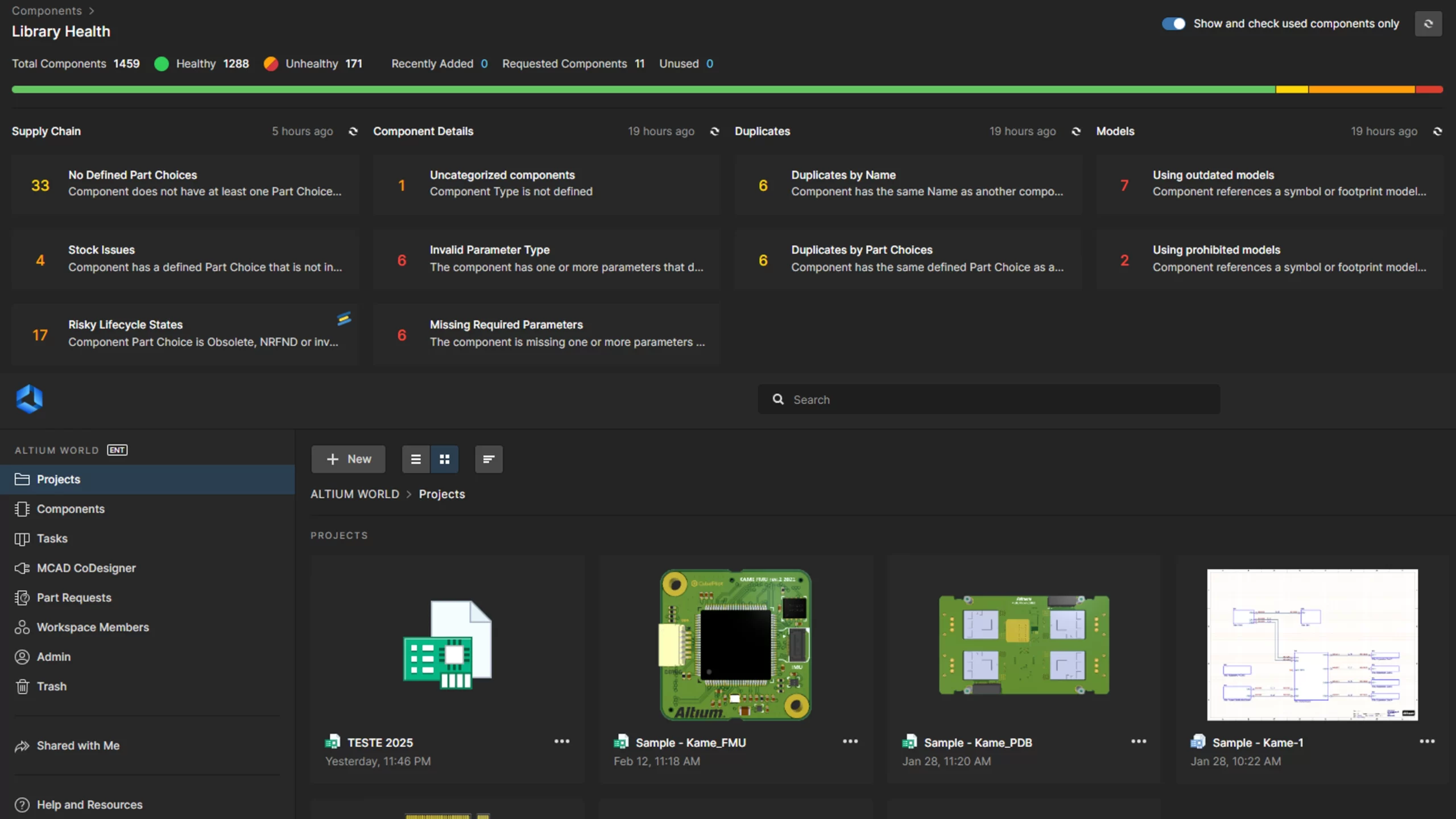Click the Altium 365 logo
The width and height of the screenshot is (1456, 819).
tap(30, 399)
